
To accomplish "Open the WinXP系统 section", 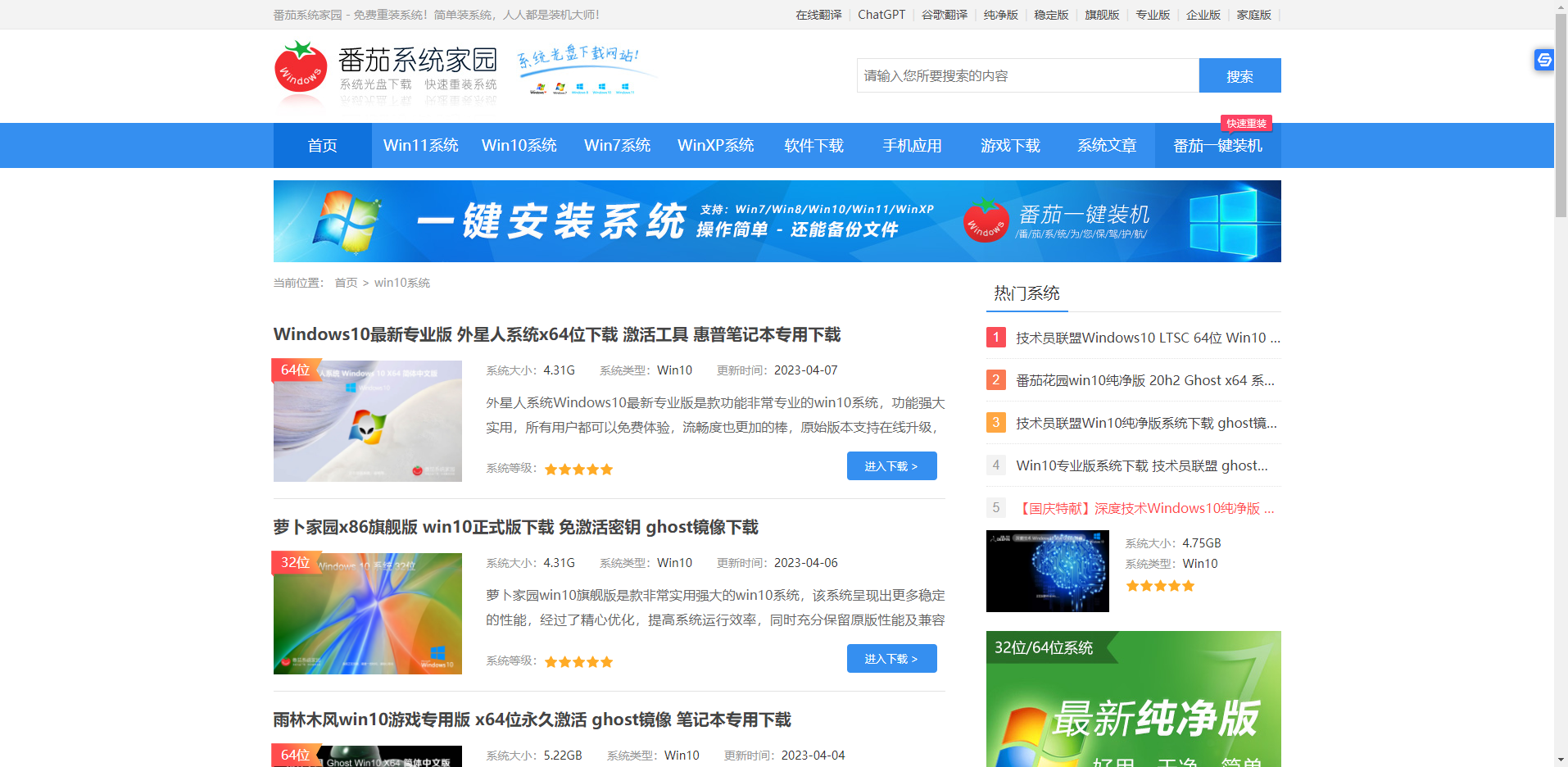I will pyautogui.click(x=715, y=145).
